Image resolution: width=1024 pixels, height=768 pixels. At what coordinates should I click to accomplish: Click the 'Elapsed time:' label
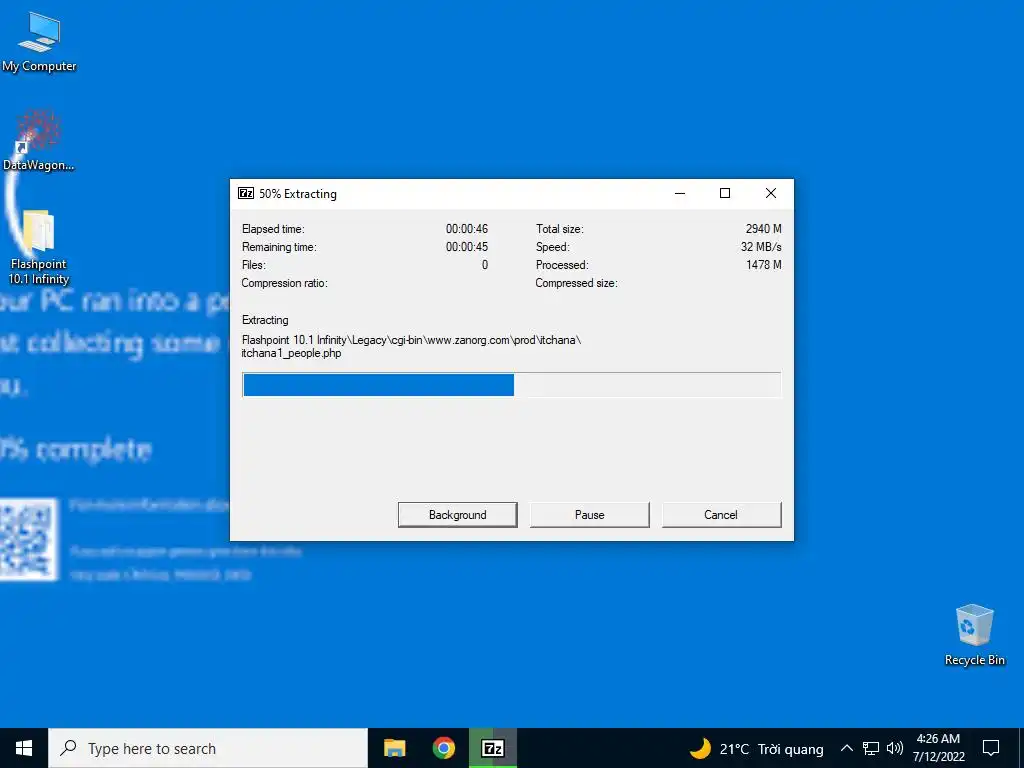[273, 229]
